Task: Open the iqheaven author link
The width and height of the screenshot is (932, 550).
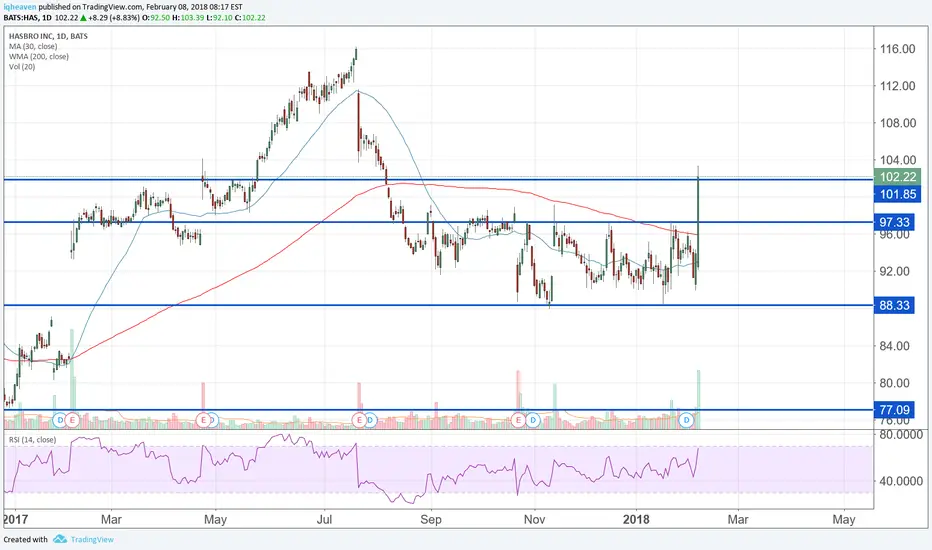Action: point(20,7)
